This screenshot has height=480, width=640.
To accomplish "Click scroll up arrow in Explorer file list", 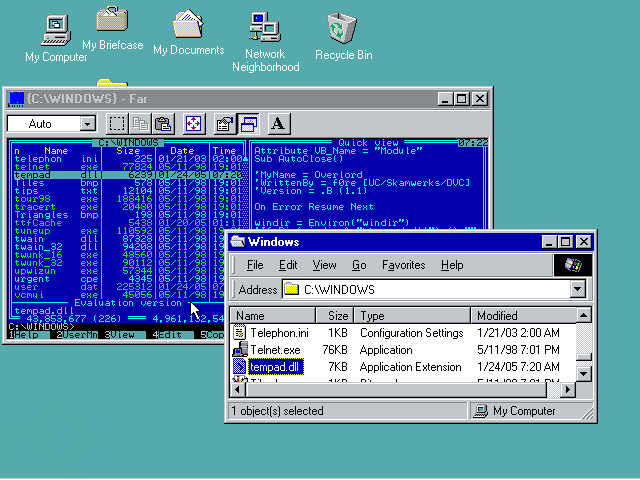I will point(584,315).
